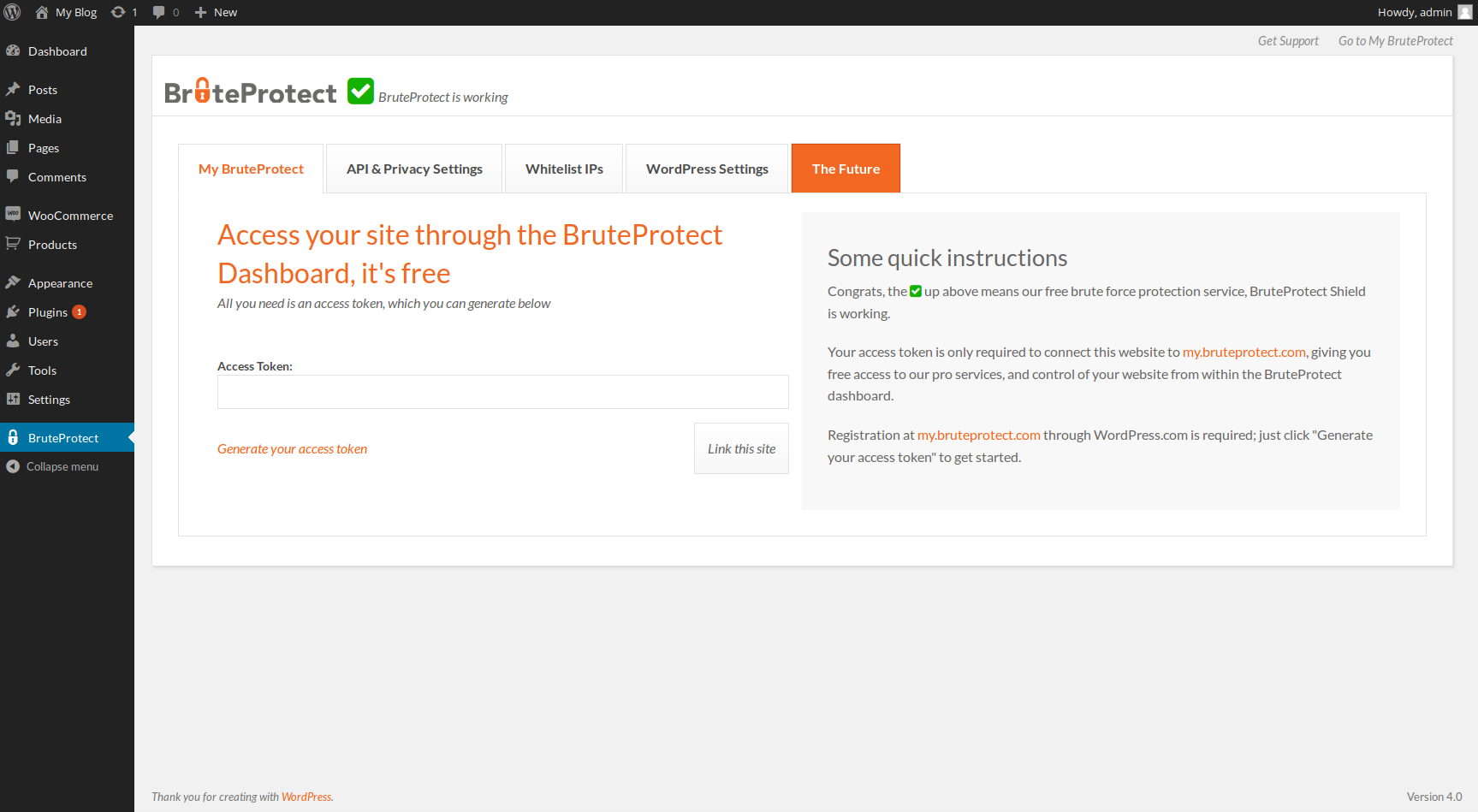
Task: Click the 'Some quick instructions' heading
Action: point(947,258)
